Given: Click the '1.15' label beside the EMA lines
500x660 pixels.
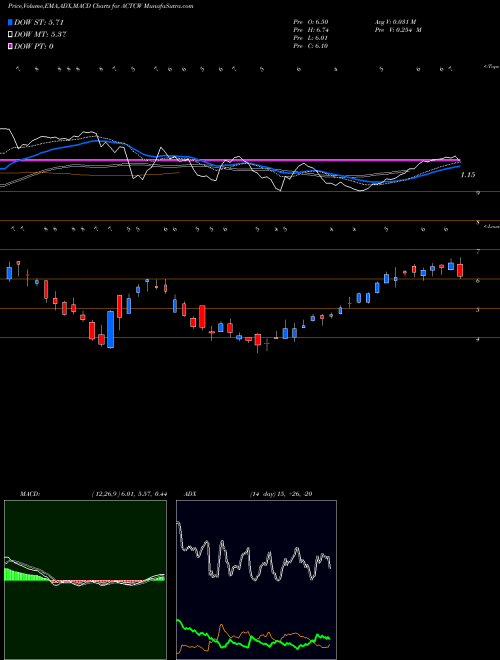Looking at the screenshot, I should point(468,175).
